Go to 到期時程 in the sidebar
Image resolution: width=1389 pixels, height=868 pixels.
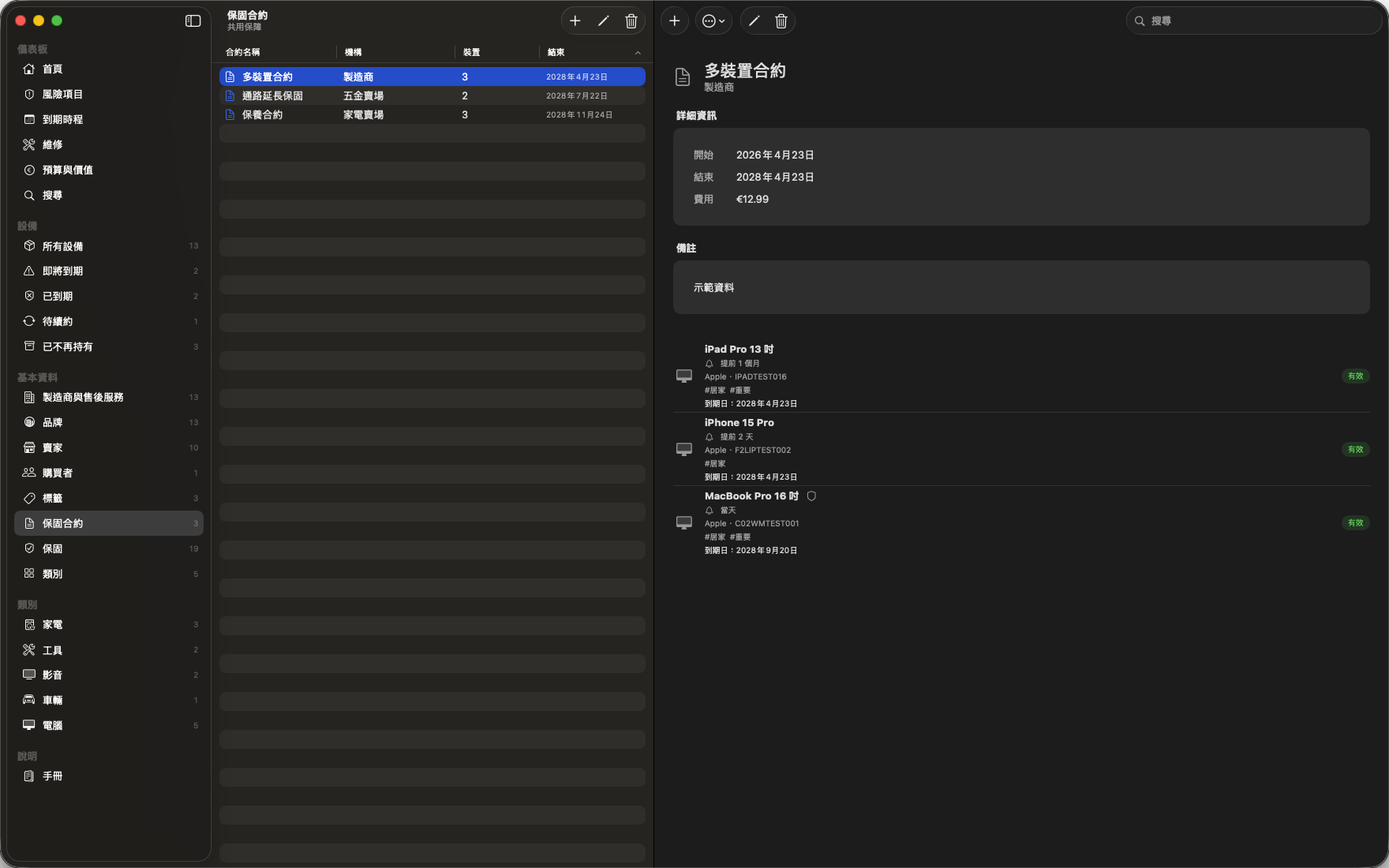[109, 120]
